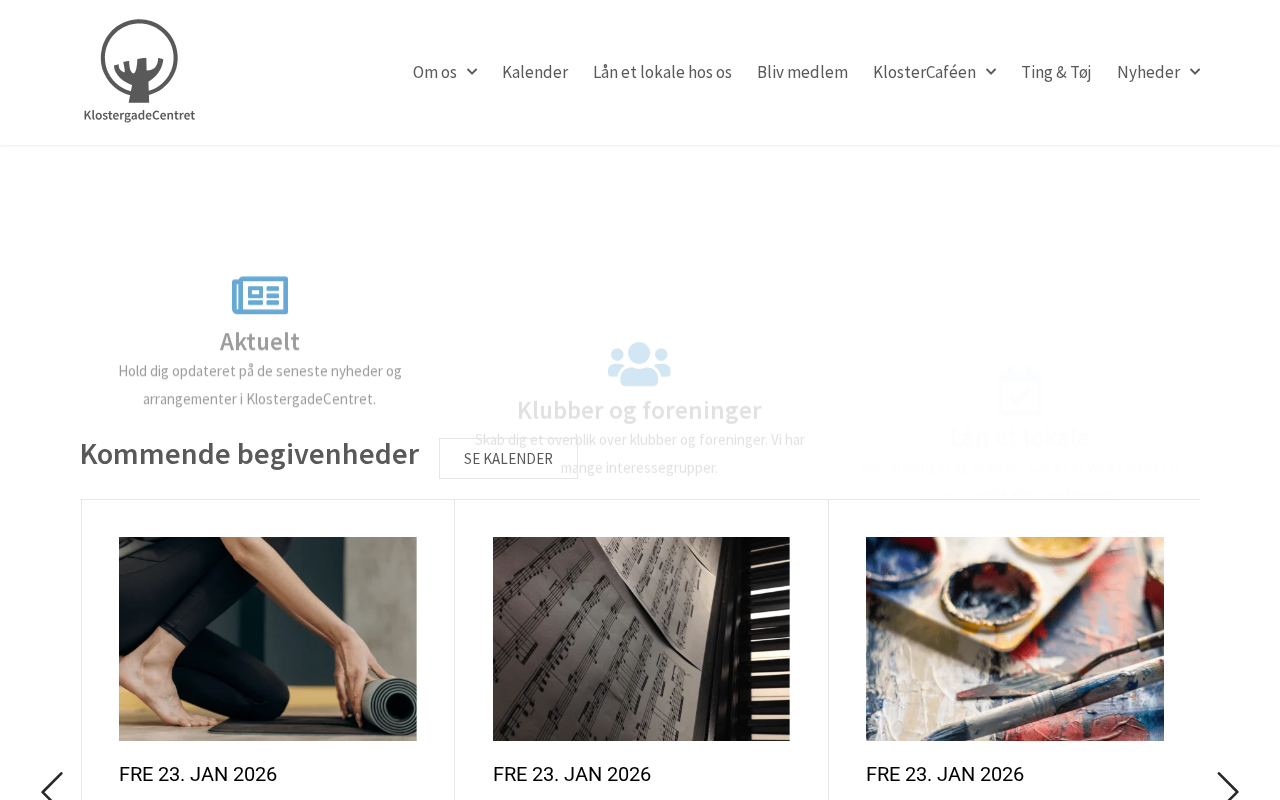Expand the Nyheder dropdown chevron
The image size is (1280, 800).
click(1195, 72)
